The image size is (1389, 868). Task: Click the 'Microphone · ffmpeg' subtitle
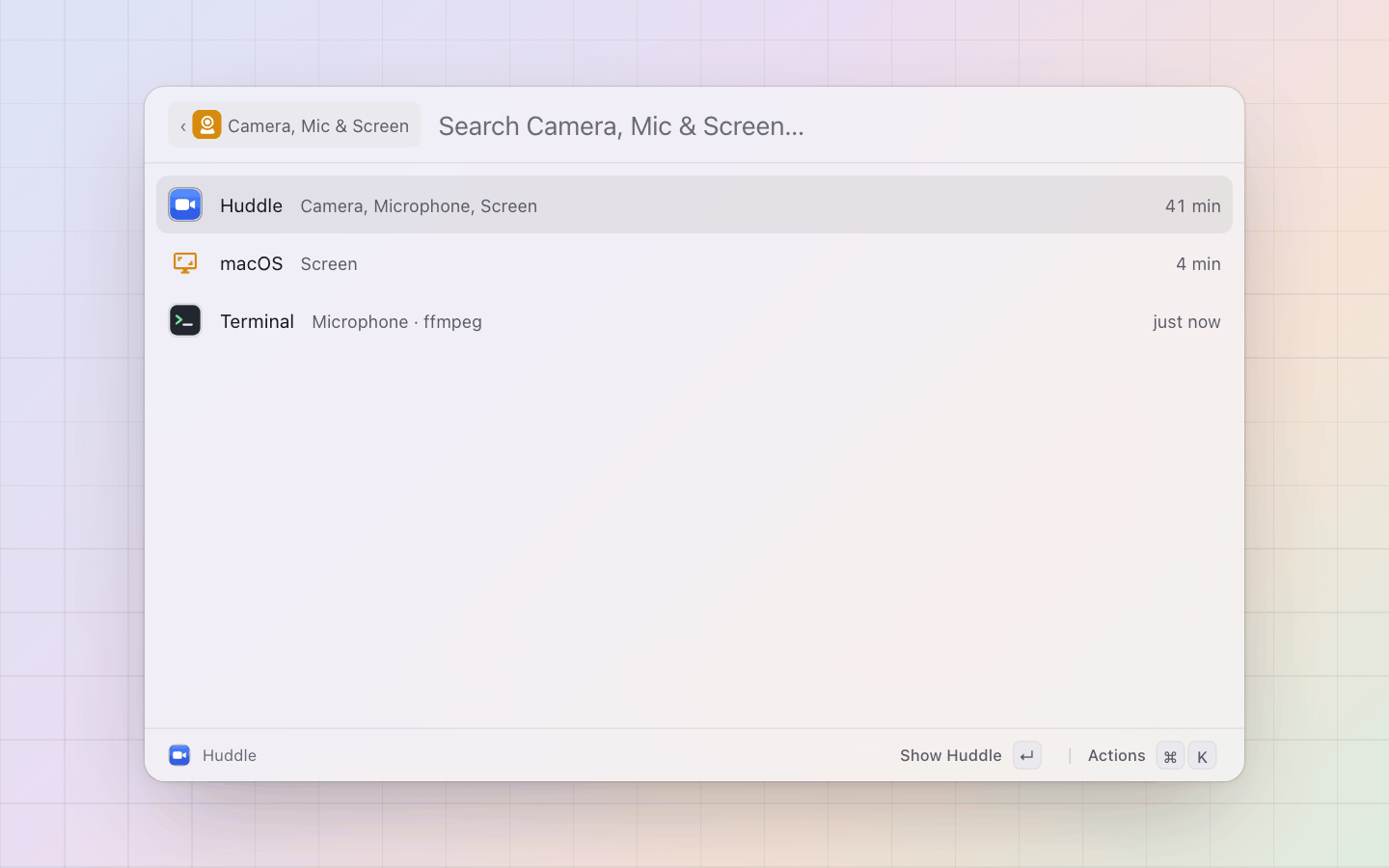tap(396, 321)
